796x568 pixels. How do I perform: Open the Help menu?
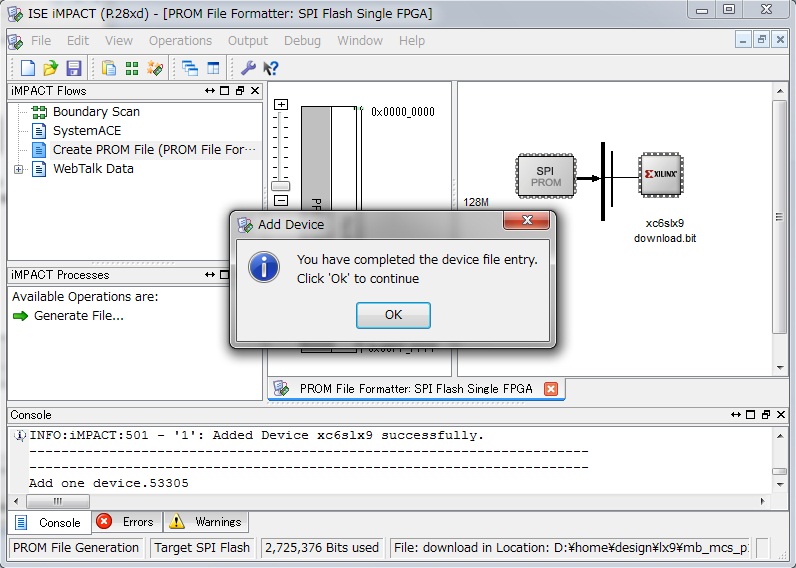click(412, 41)
